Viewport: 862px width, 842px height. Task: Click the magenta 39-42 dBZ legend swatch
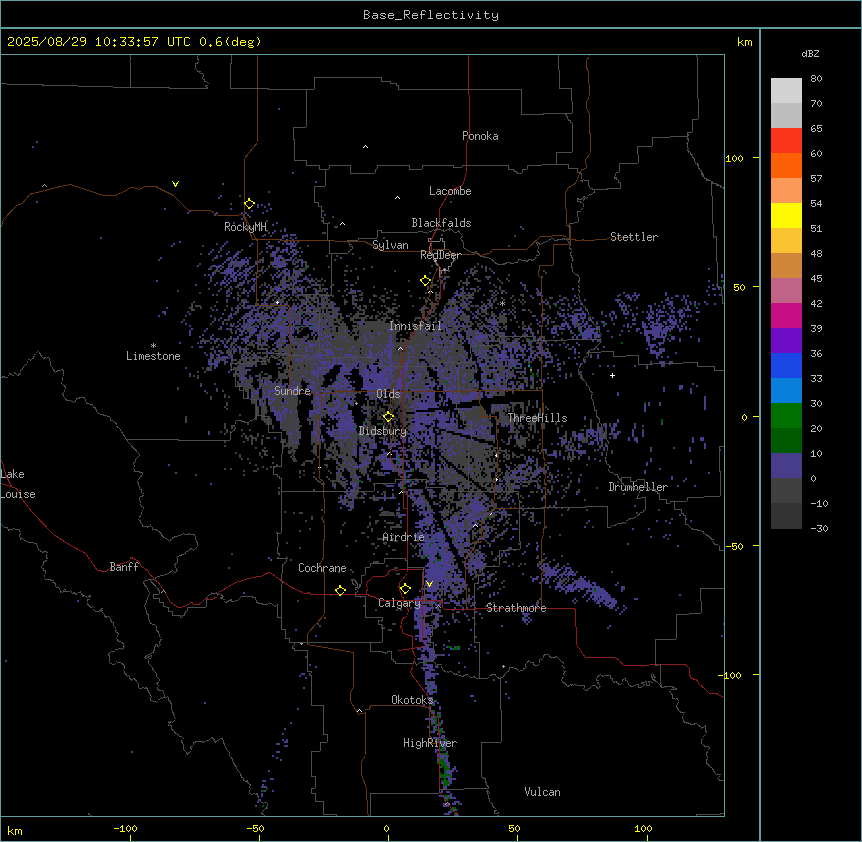coord(786,315)
